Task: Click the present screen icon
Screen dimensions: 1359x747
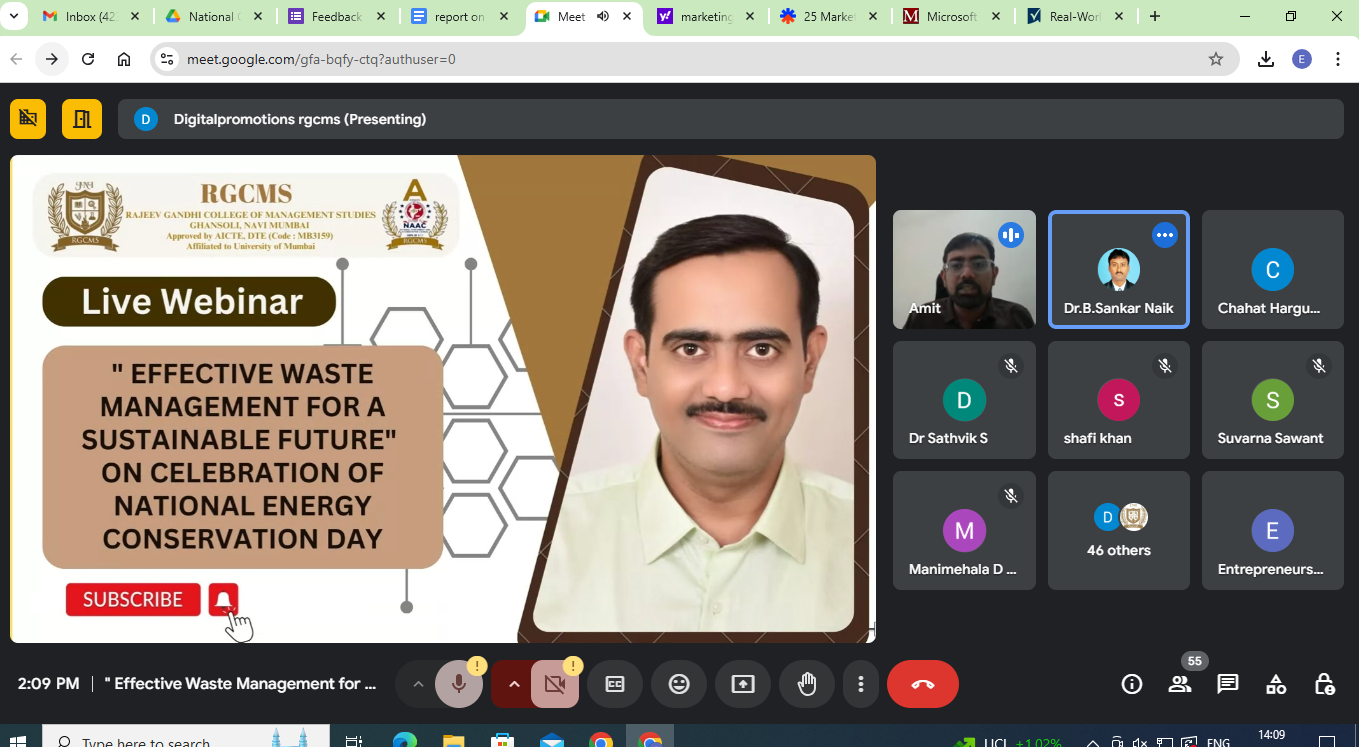Action: (x=743, y=684)
